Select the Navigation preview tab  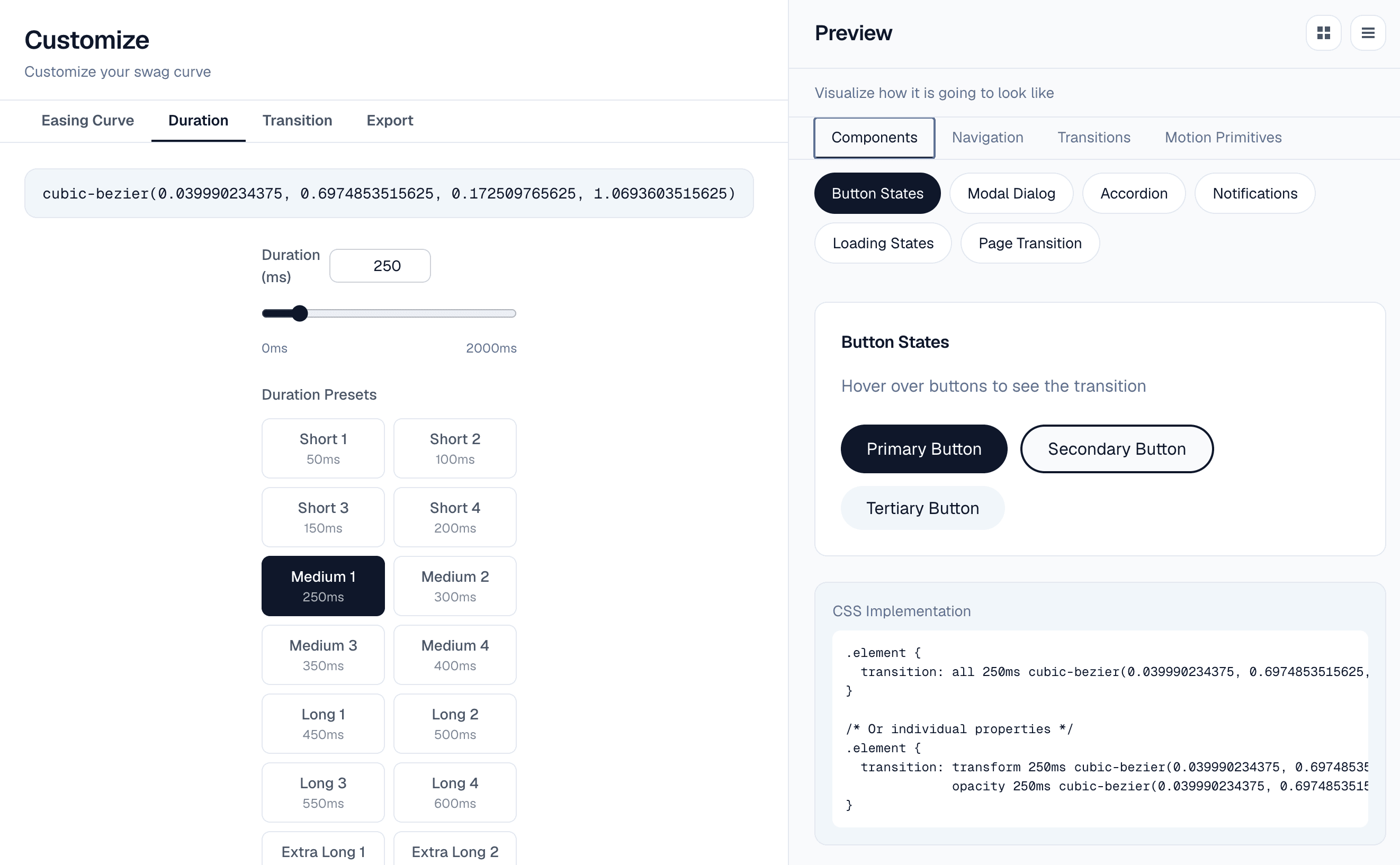(x=988, y=137)
